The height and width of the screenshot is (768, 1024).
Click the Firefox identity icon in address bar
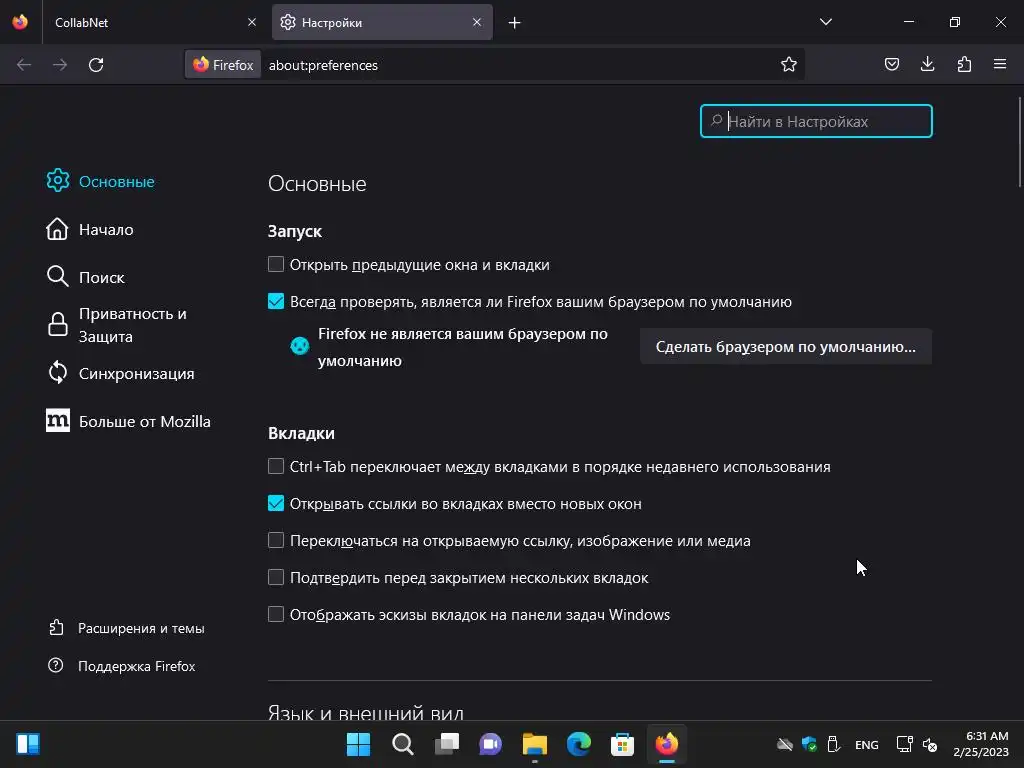[x=223, y=65]
